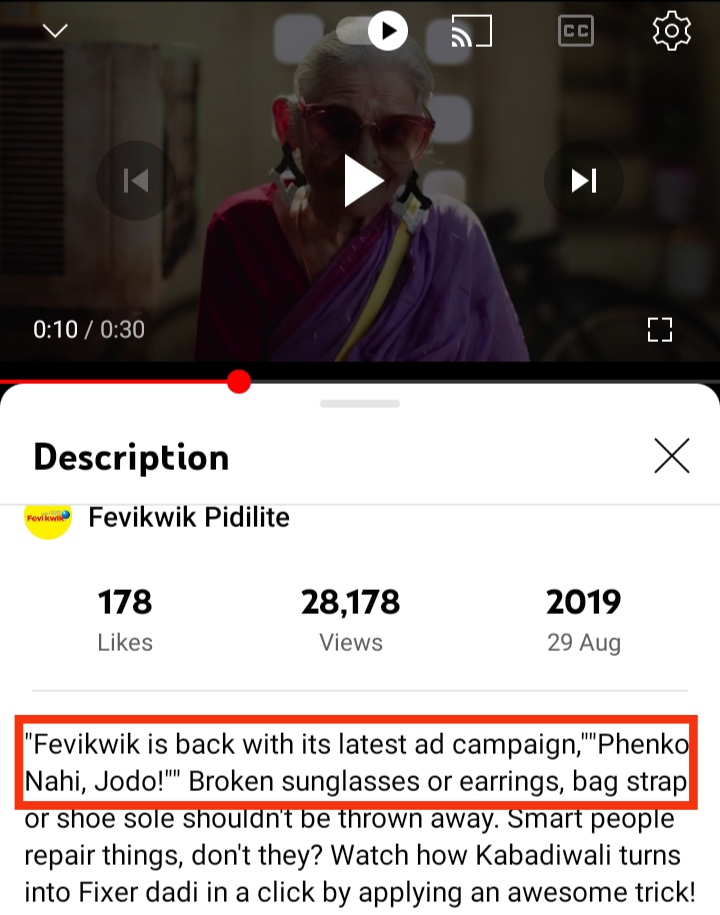Click the red progress bar scrubber

pyautogui.click(x=239, y=382)
